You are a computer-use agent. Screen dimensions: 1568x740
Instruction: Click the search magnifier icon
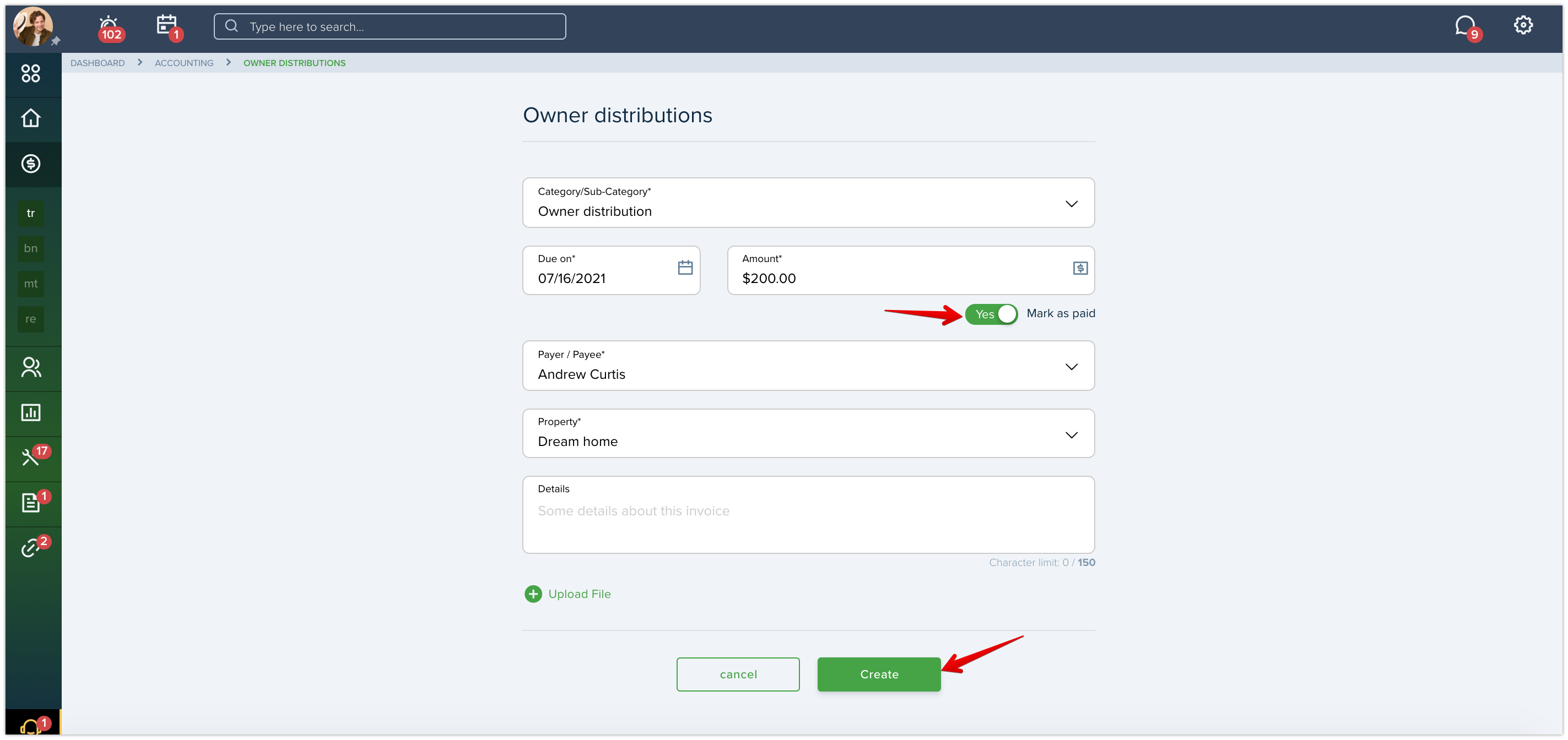[231, 26]
